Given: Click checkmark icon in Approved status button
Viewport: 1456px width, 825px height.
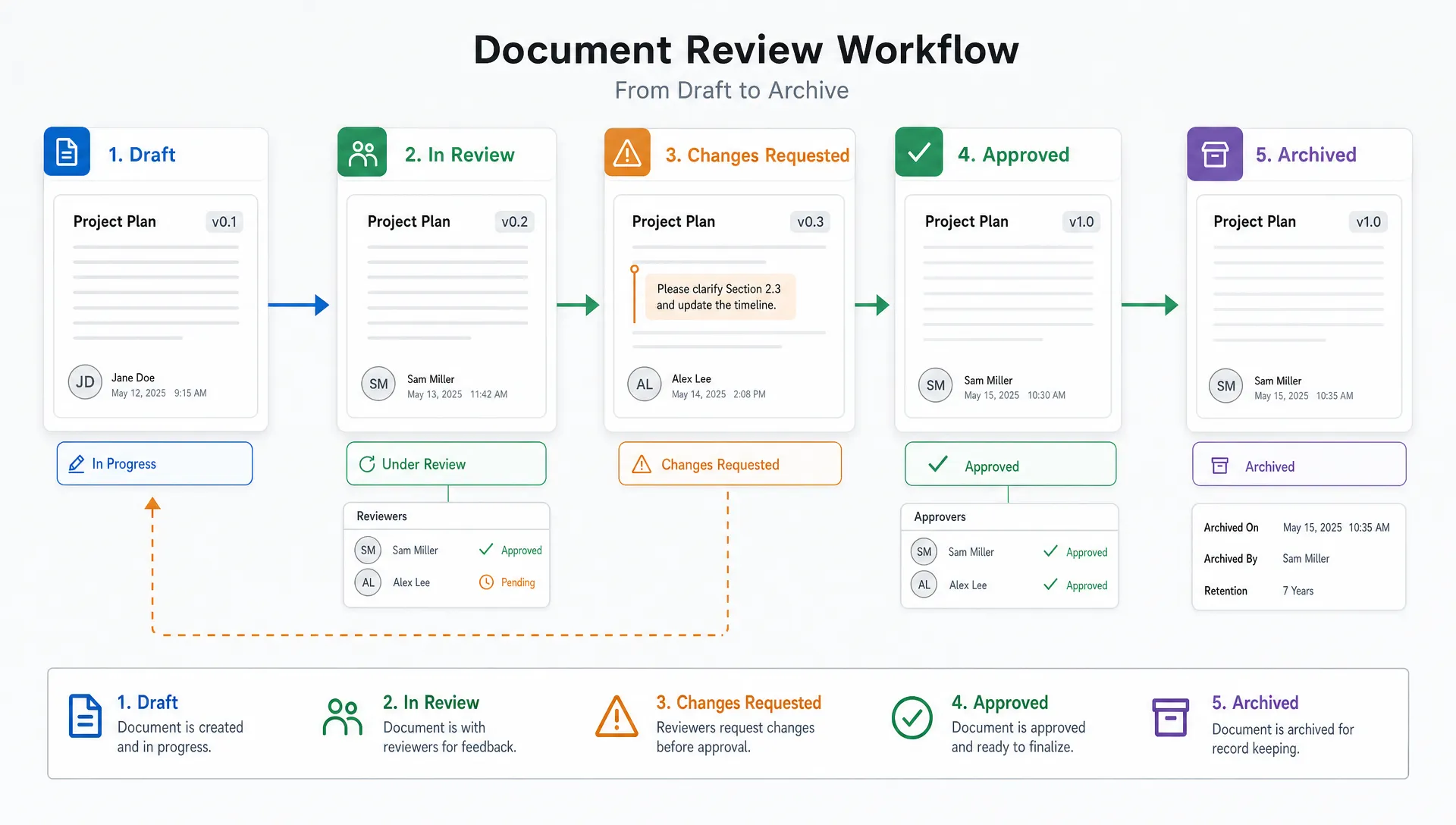Looking at the screenshot, I should [x=938, y=464].
